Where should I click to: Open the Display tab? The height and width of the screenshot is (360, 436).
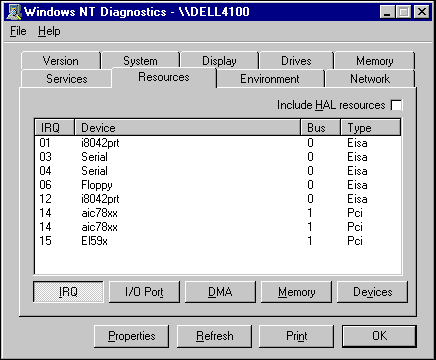[219, 61]
